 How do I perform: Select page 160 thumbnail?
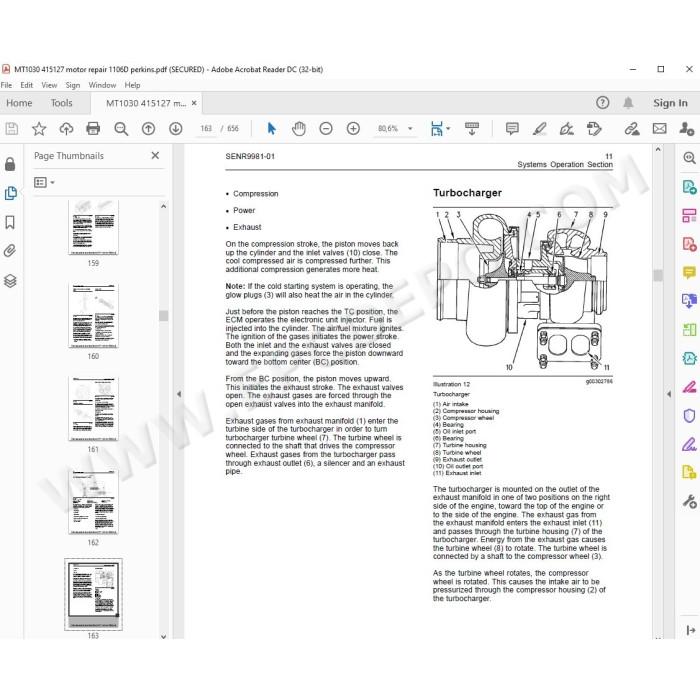point(93,316)
